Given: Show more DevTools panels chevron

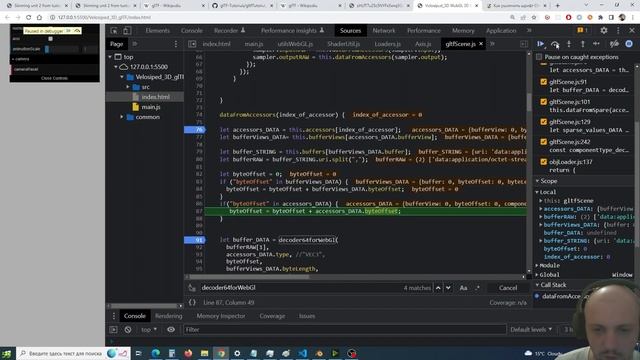Looking at the screenshot, I should pos(529,31).
